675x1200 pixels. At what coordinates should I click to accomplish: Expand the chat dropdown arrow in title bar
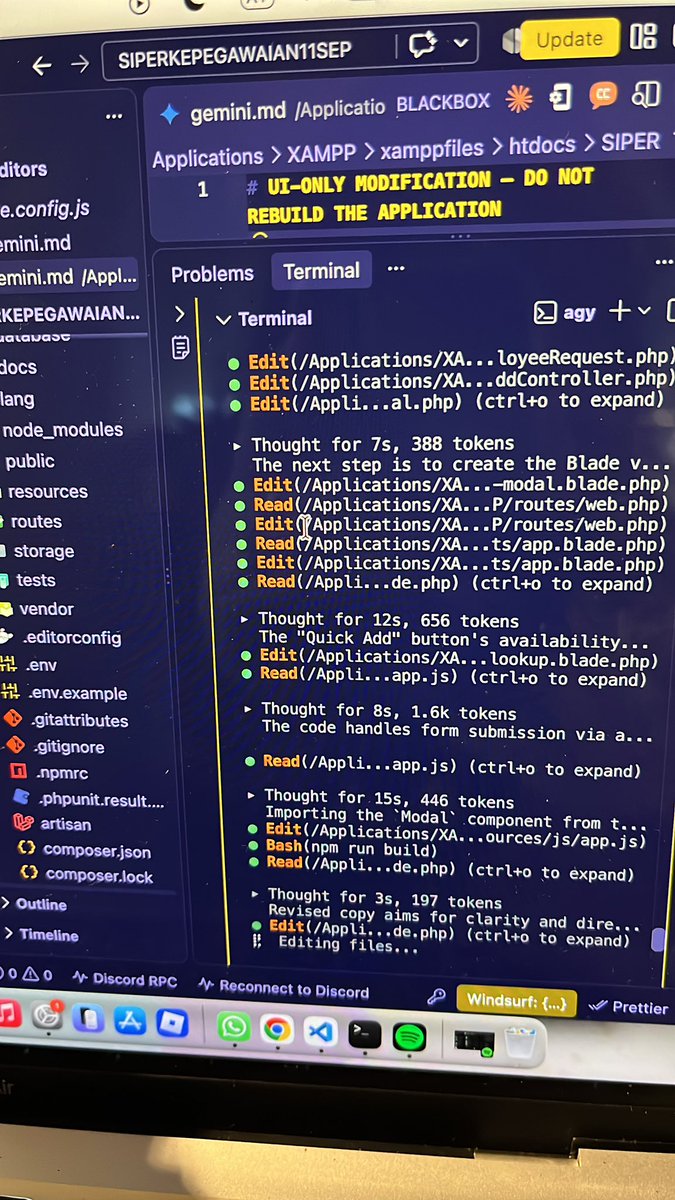[x=459, y=43]
